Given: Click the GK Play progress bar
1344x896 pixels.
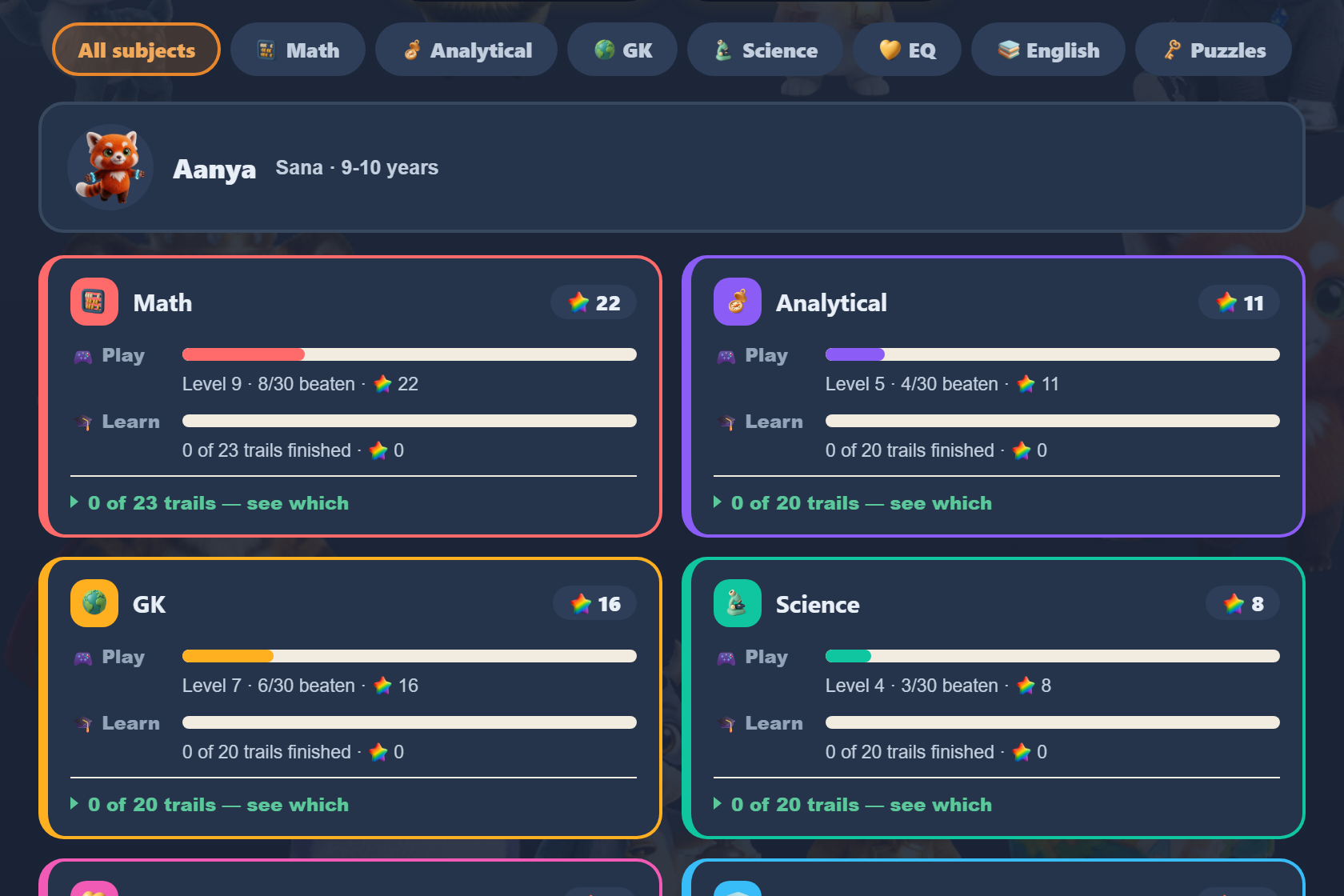Looking at the screenshot, I should pos(410,656).
